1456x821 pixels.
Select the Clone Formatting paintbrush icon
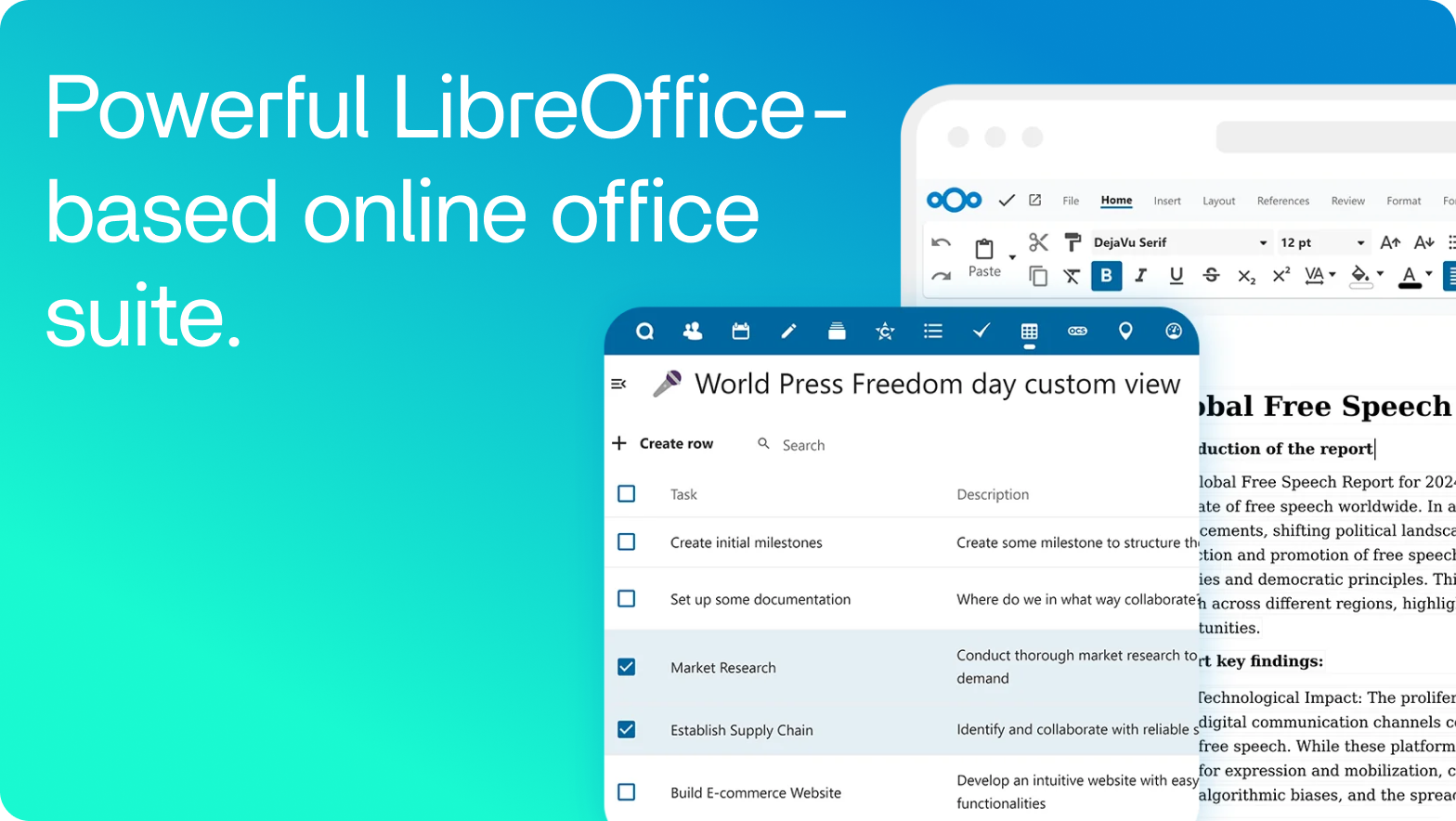(x=1072, y=242)
